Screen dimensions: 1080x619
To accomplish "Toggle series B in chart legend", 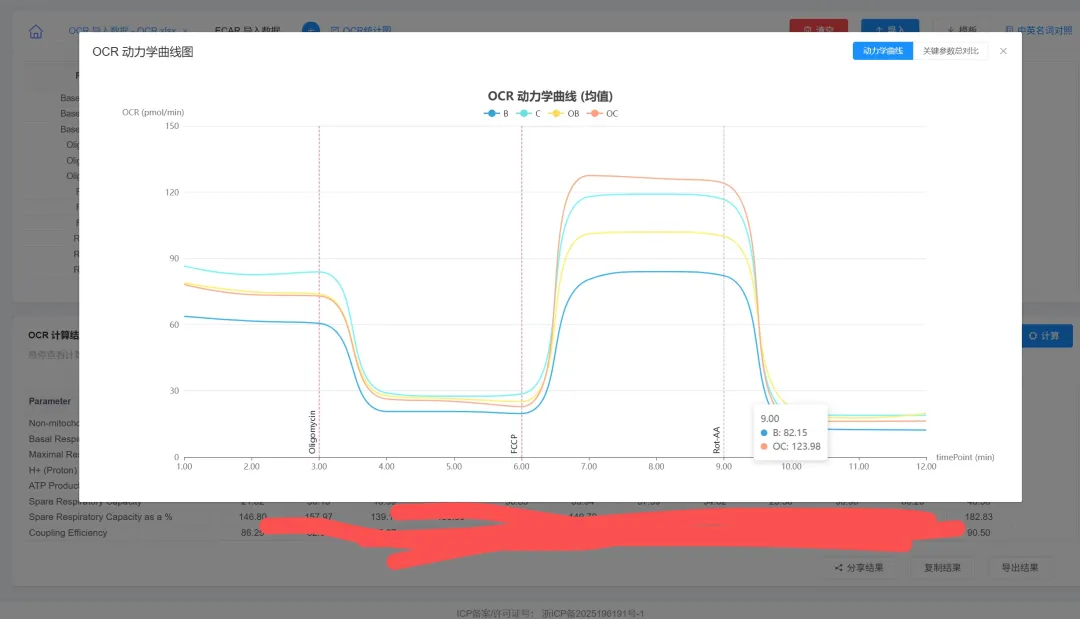I will (x=496, y=114).
